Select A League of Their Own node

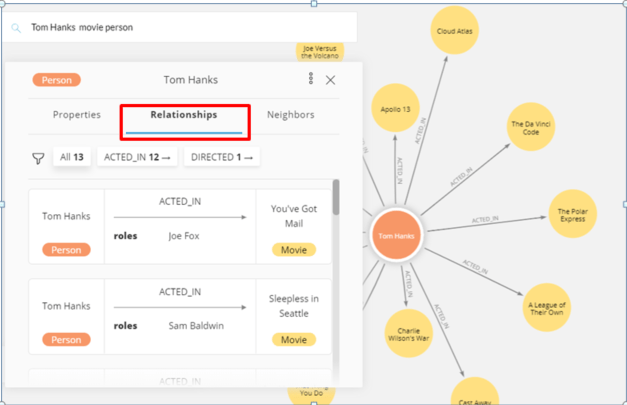pyautogui.click(x=547, y=308)
